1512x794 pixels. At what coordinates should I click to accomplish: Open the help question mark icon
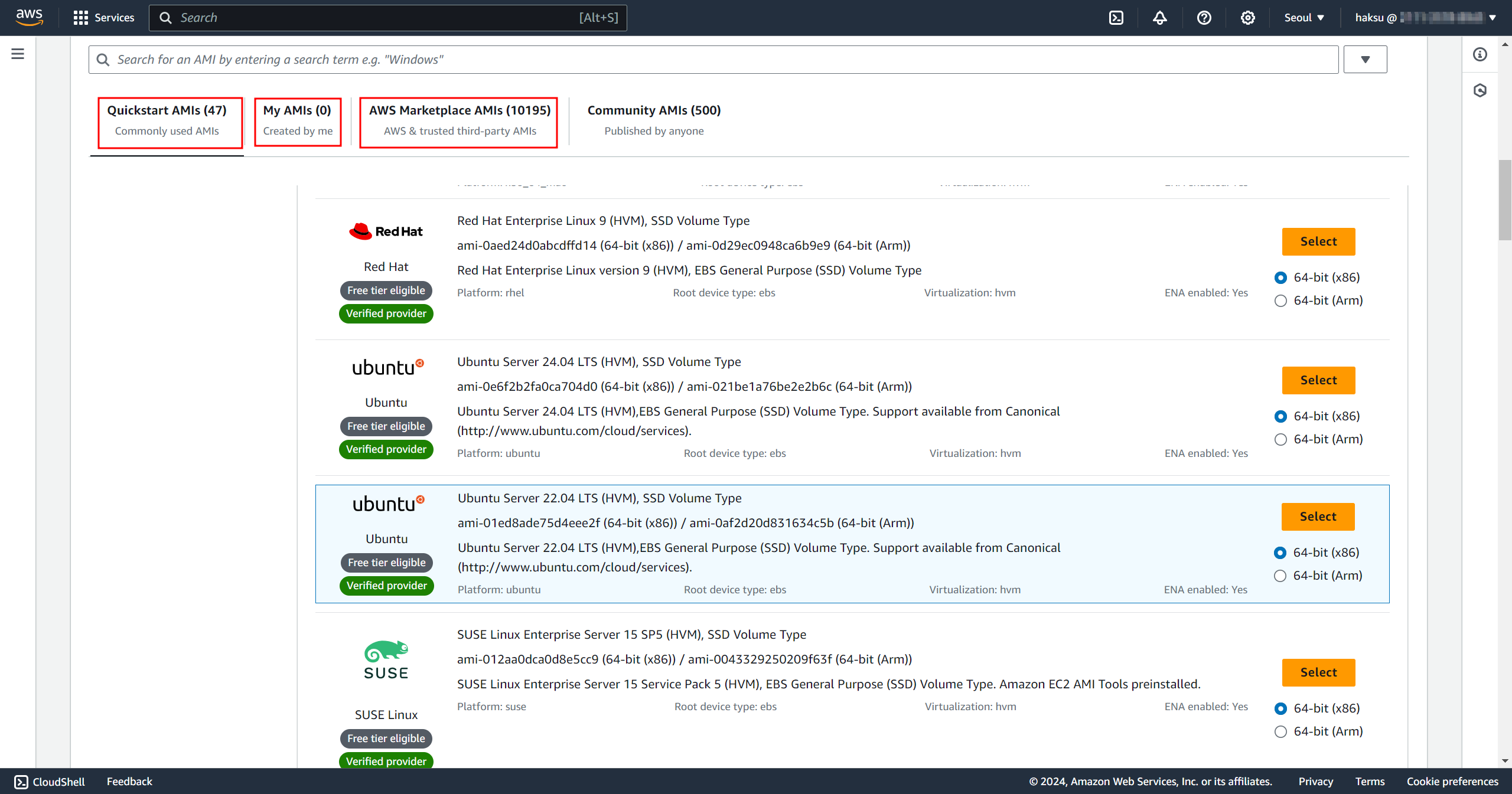point(1204,18)
